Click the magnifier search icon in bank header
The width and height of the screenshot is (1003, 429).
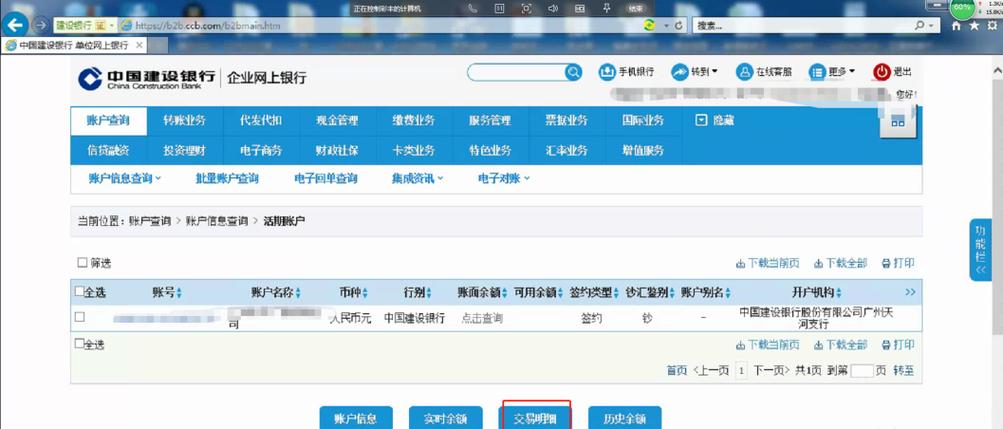click(x=573, y=72)
